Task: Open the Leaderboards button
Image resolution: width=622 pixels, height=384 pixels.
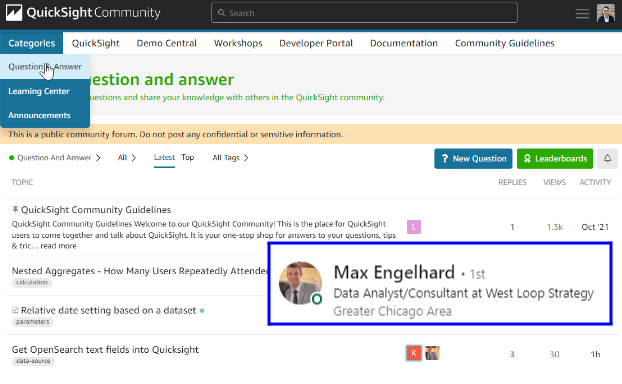Action: [x=555, y=159]
